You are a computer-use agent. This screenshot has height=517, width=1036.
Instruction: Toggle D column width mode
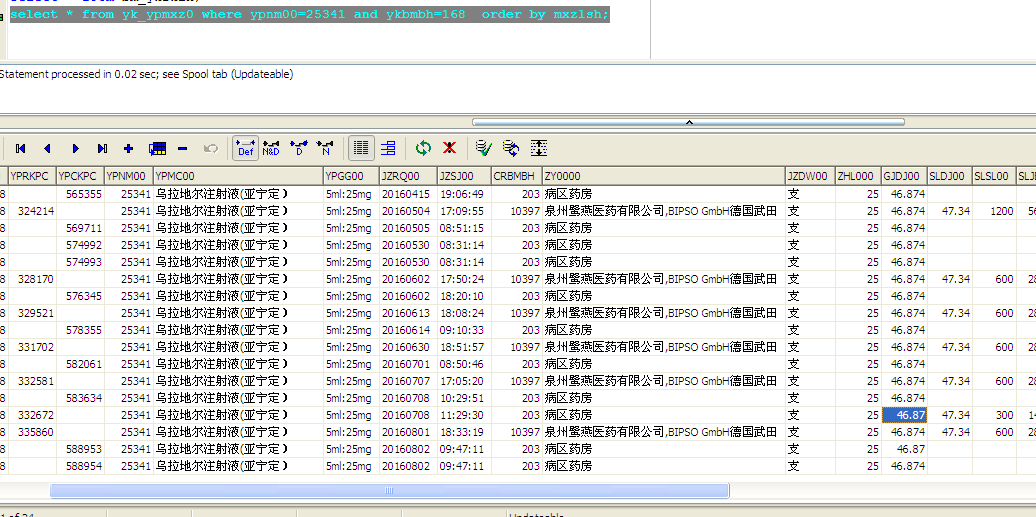point(299,149)
